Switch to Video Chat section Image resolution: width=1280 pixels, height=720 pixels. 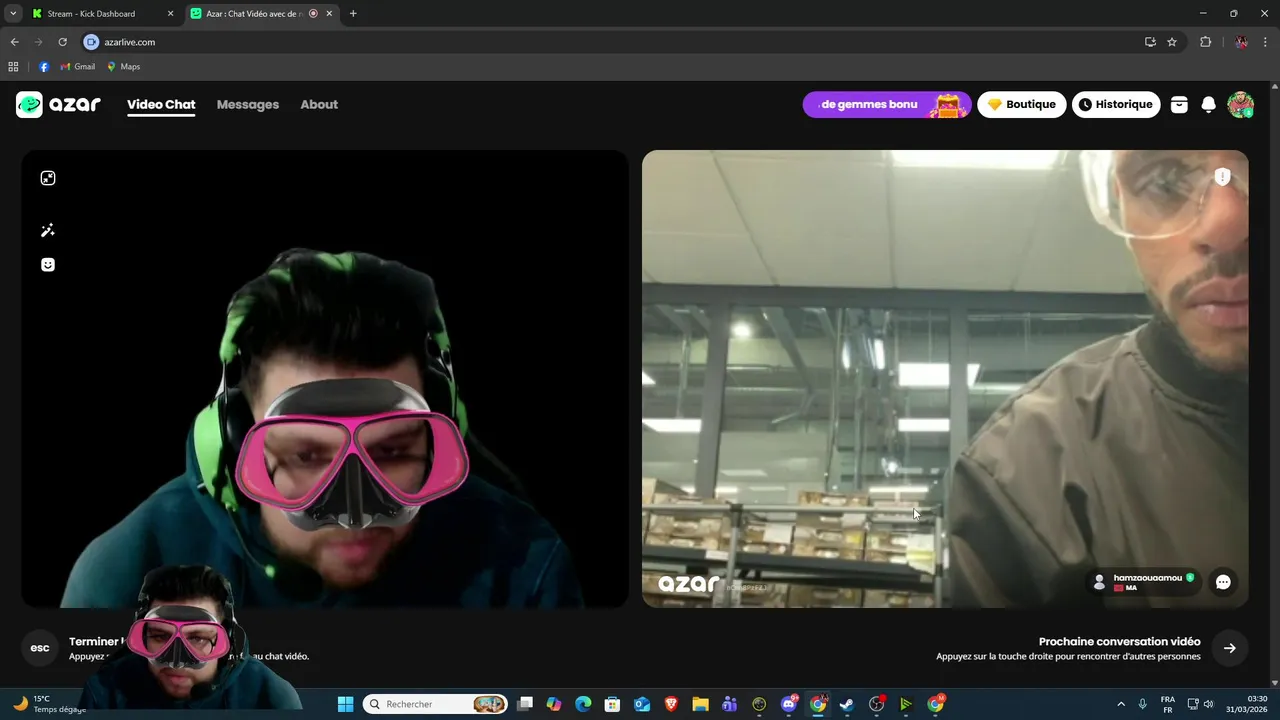click(x=161, y=104)
